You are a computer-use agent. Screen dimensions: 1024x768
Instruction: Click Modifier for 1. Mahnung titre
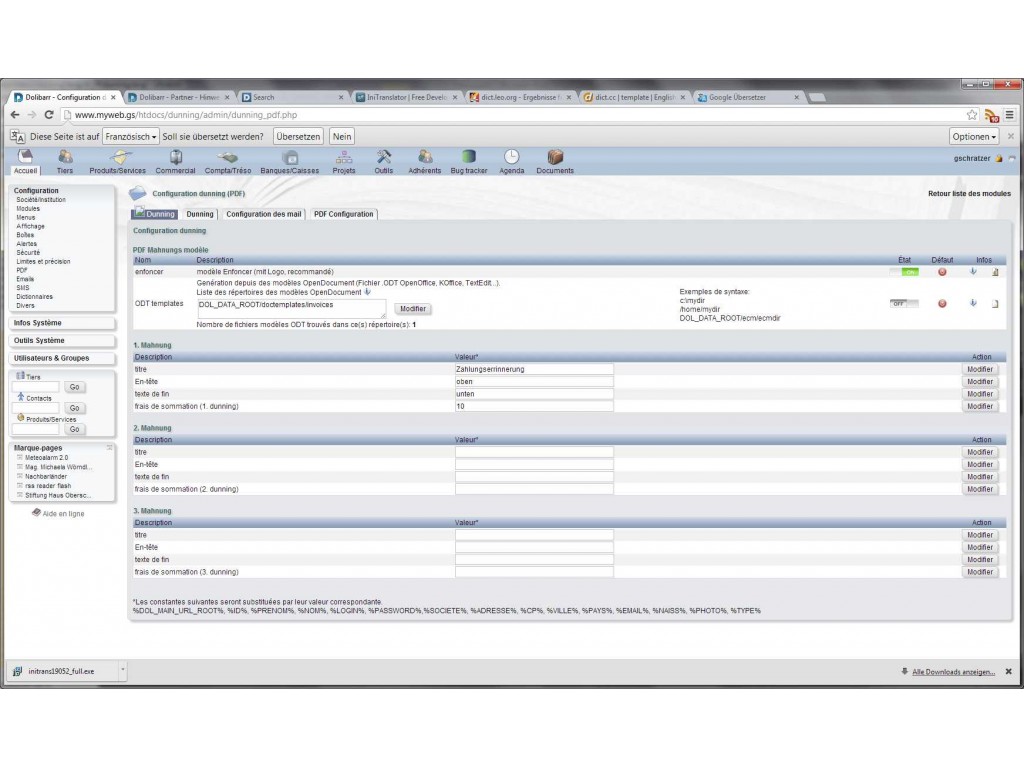tap(980, 369)
